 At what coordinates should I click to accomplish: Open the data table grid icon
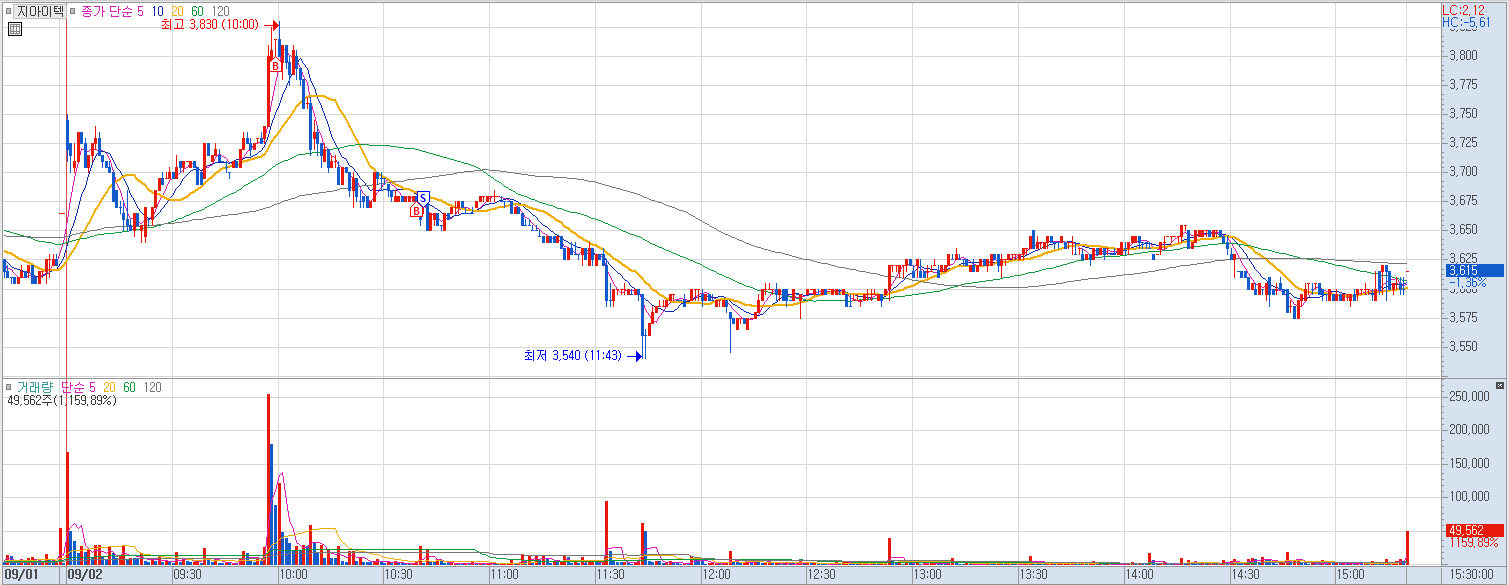[x=14, y=29]
